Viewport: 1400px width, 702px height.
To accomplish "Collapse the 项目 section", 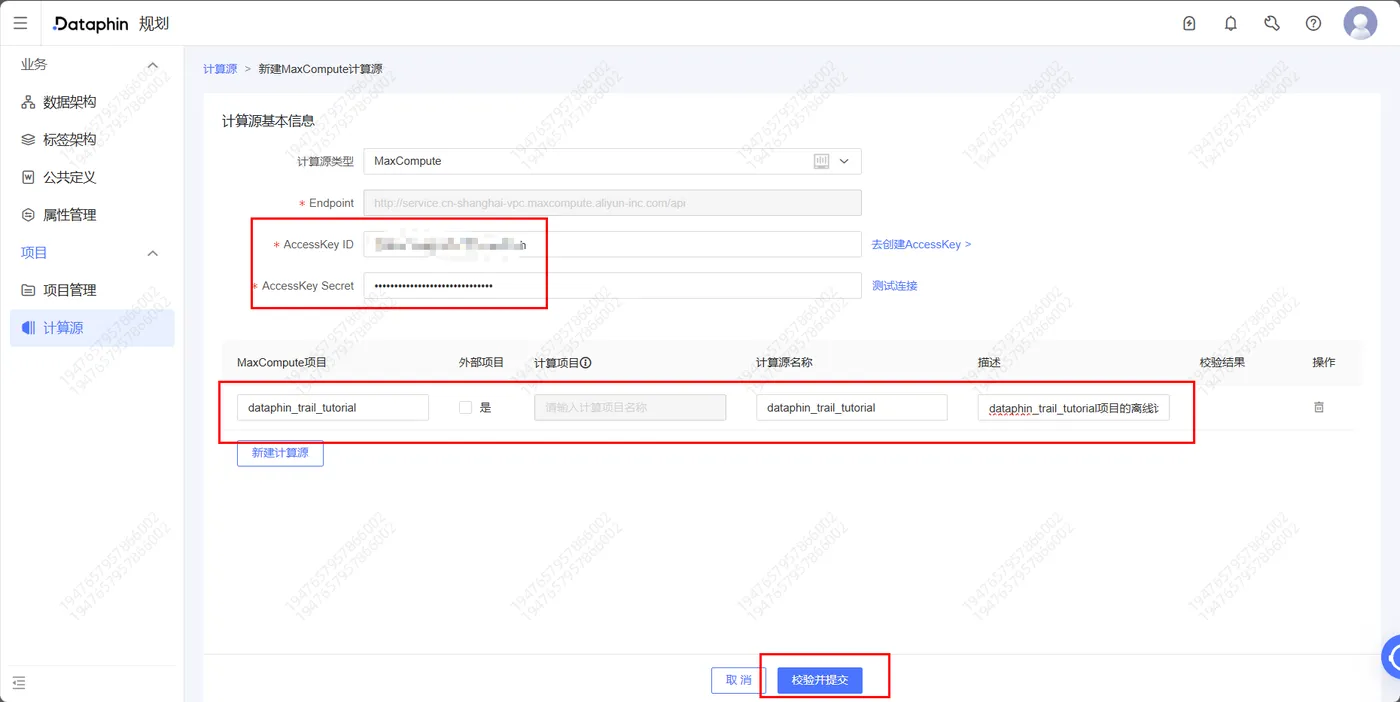I will (x=153, y=253).
